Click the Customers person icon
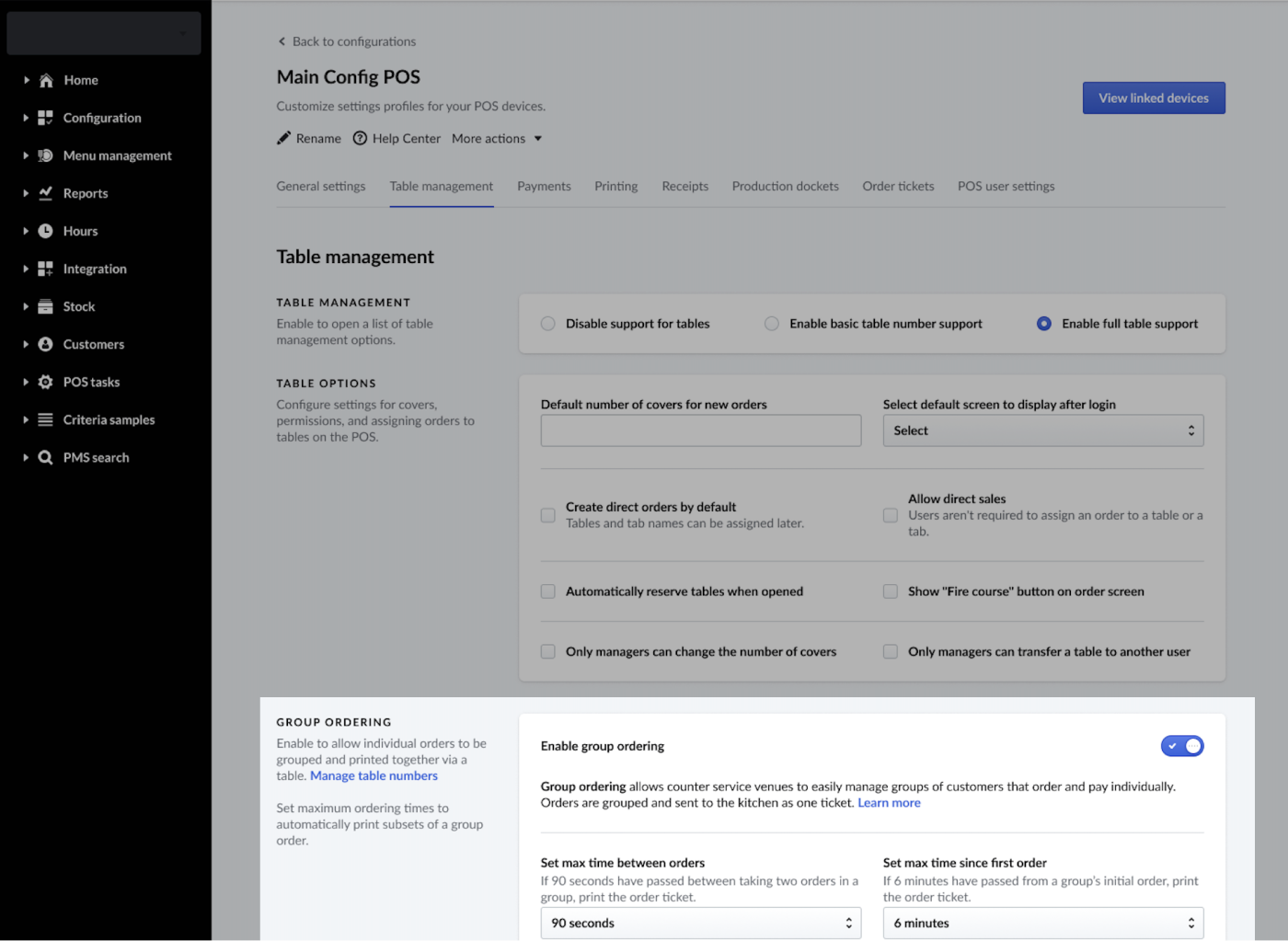Screen dimensions: 1288x941 [x=45, y=344]
